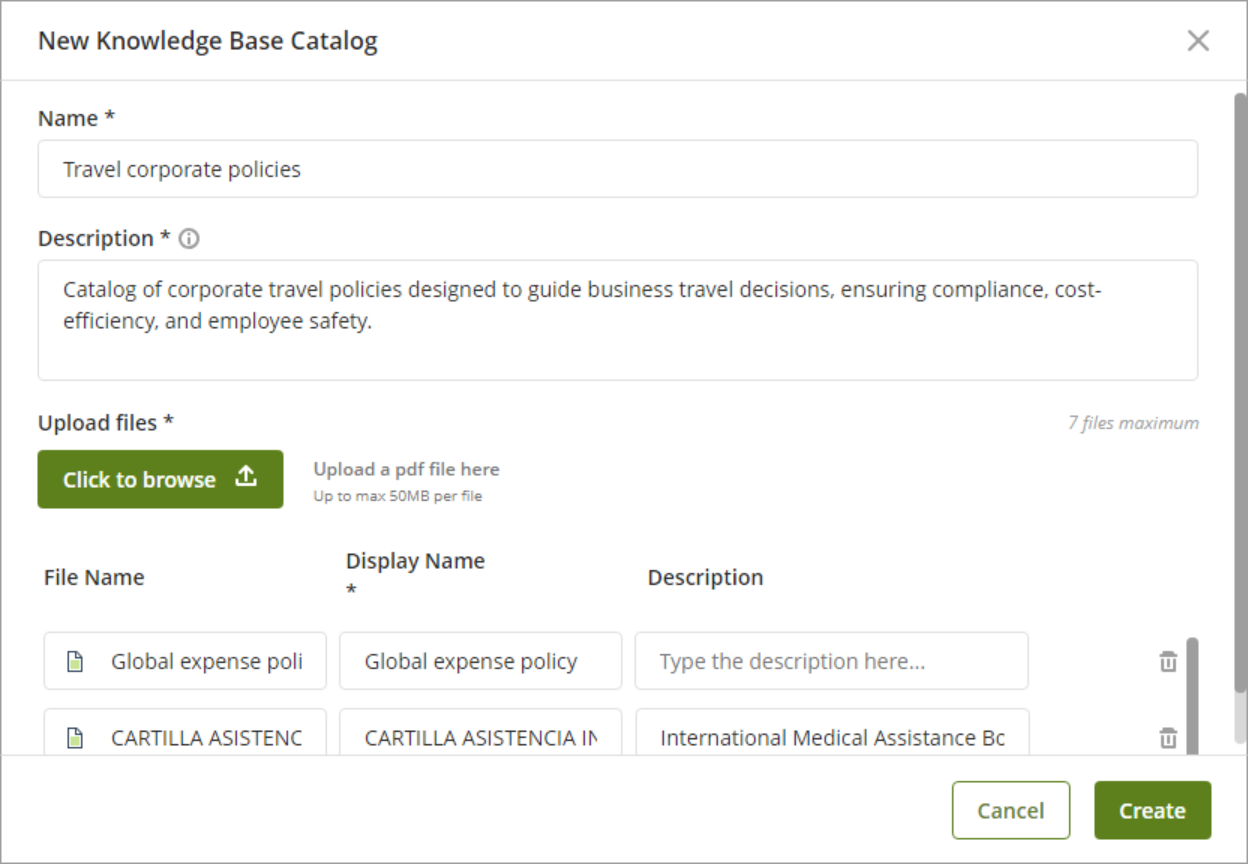The width and height of the screenshot is (1248, 864).
Task: Click inside the catalog Description text area
Action: (617, 320)
